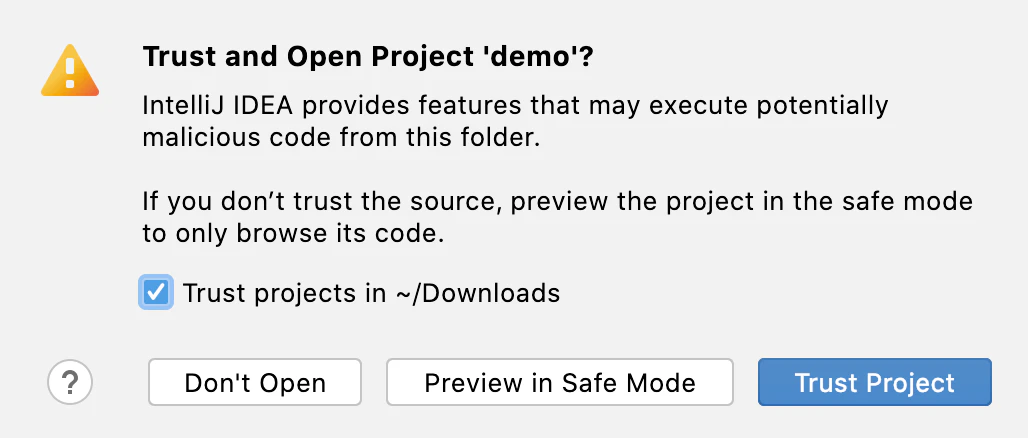This screenshot has width=1028, height=438.
Task: Trust the demo project with Trust Project
Action: (875, 382)
